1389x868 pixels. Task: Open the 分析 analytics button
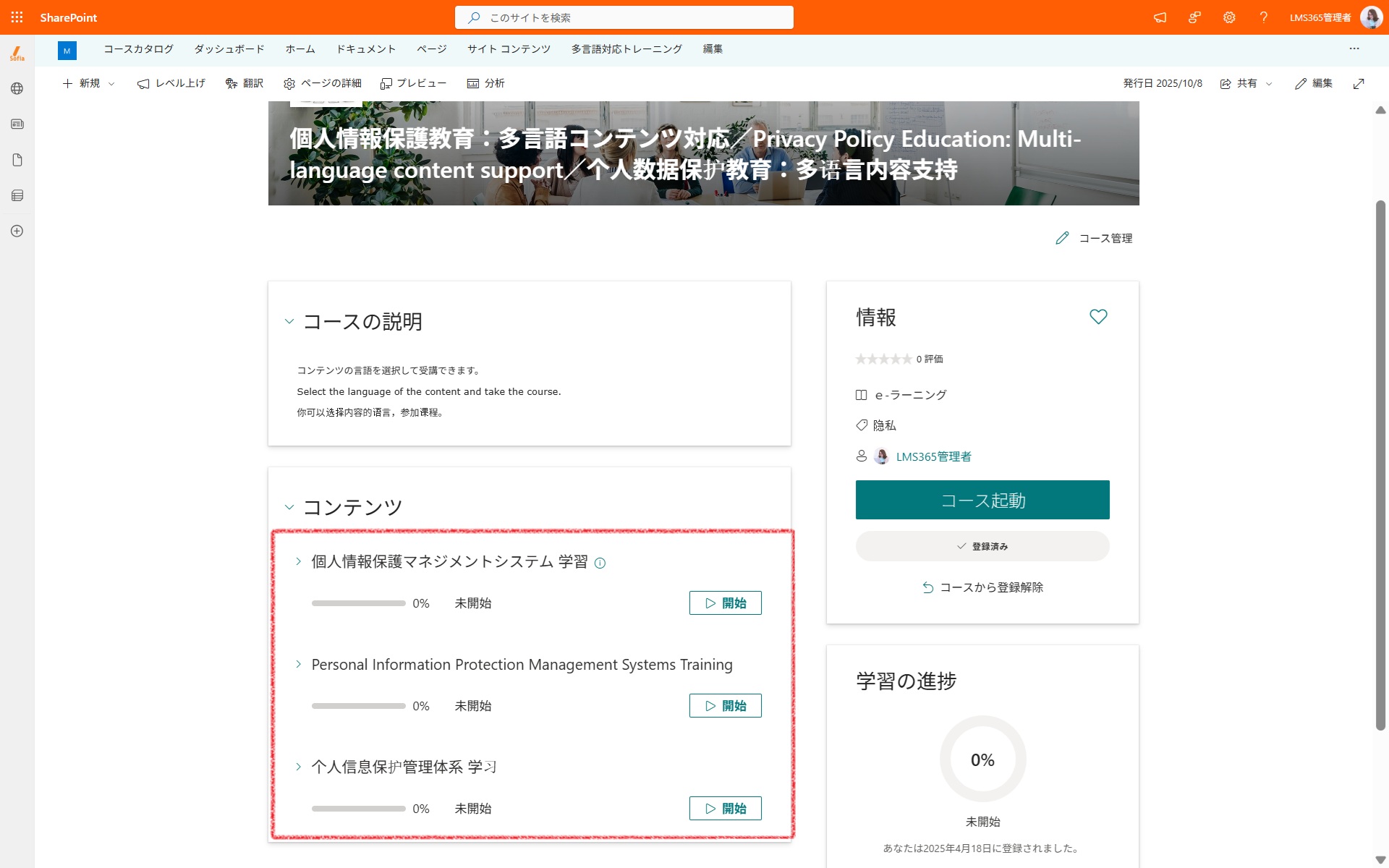tap(485, 83)
